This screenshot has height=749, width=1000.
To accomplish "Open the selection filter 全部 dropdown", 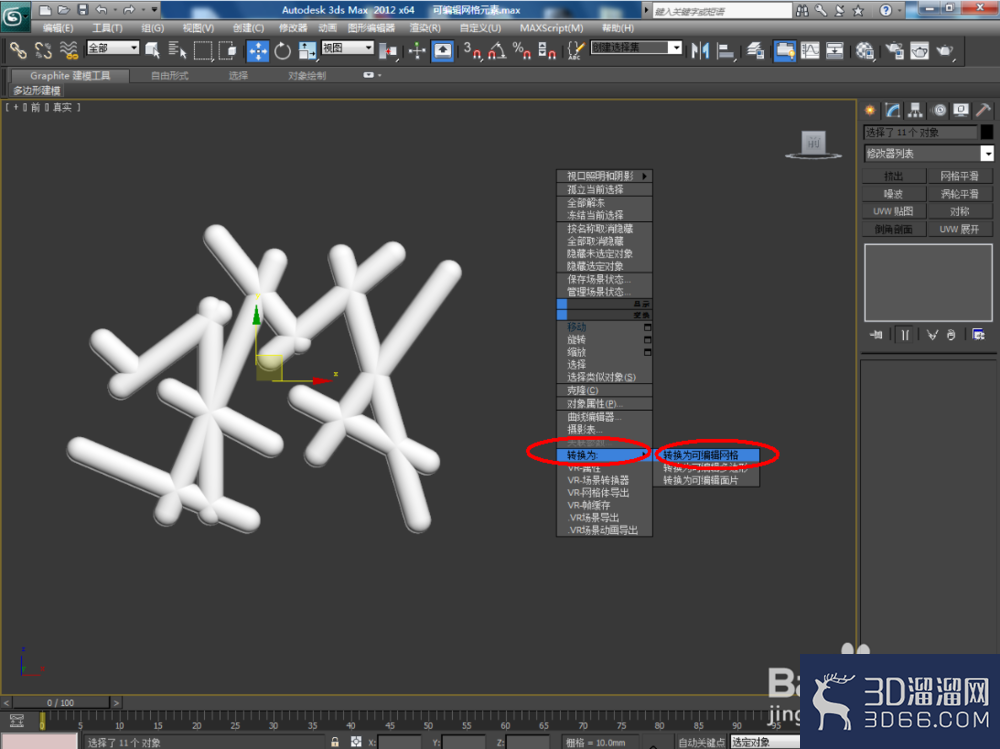I will [x=113, y=48].
